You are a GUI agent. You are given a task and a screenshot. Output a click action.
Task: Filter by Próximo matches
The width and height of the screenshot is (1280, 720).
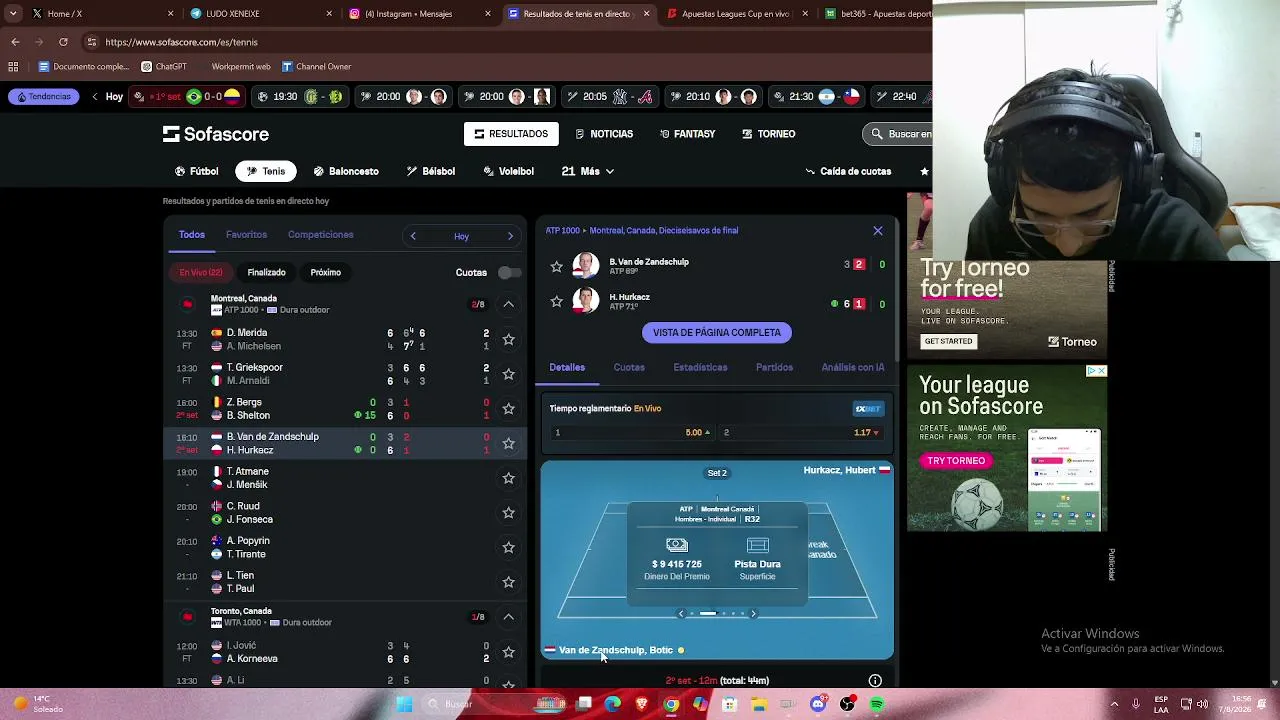tap(325, 272)
